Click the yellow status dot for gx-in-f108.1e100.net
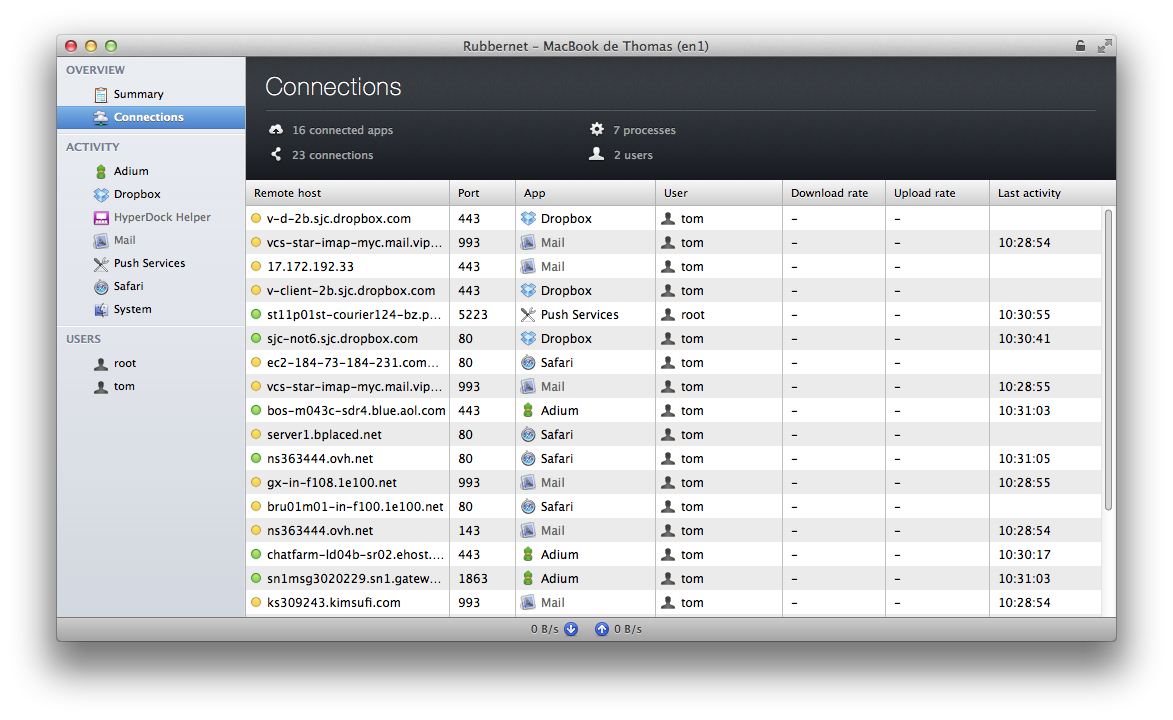1173x720 pixels. [x=256, y=482]
